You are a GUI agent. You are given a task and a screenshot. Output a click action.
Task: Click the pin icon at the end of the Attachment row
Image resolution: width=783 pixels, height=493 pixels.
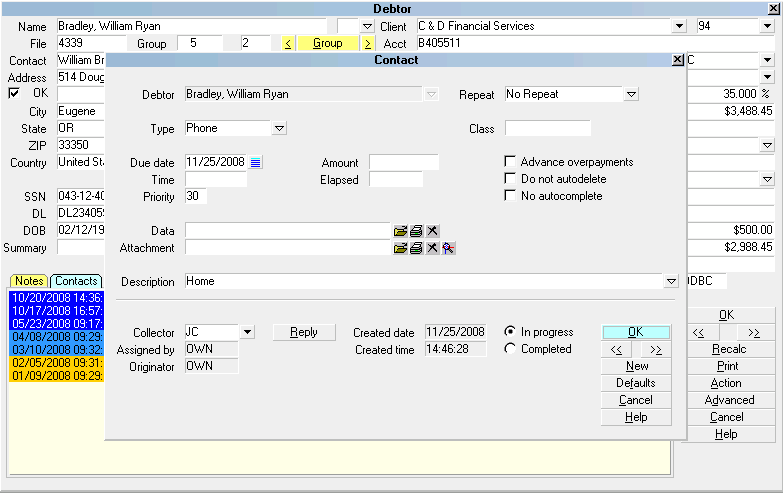coord(448,248)
